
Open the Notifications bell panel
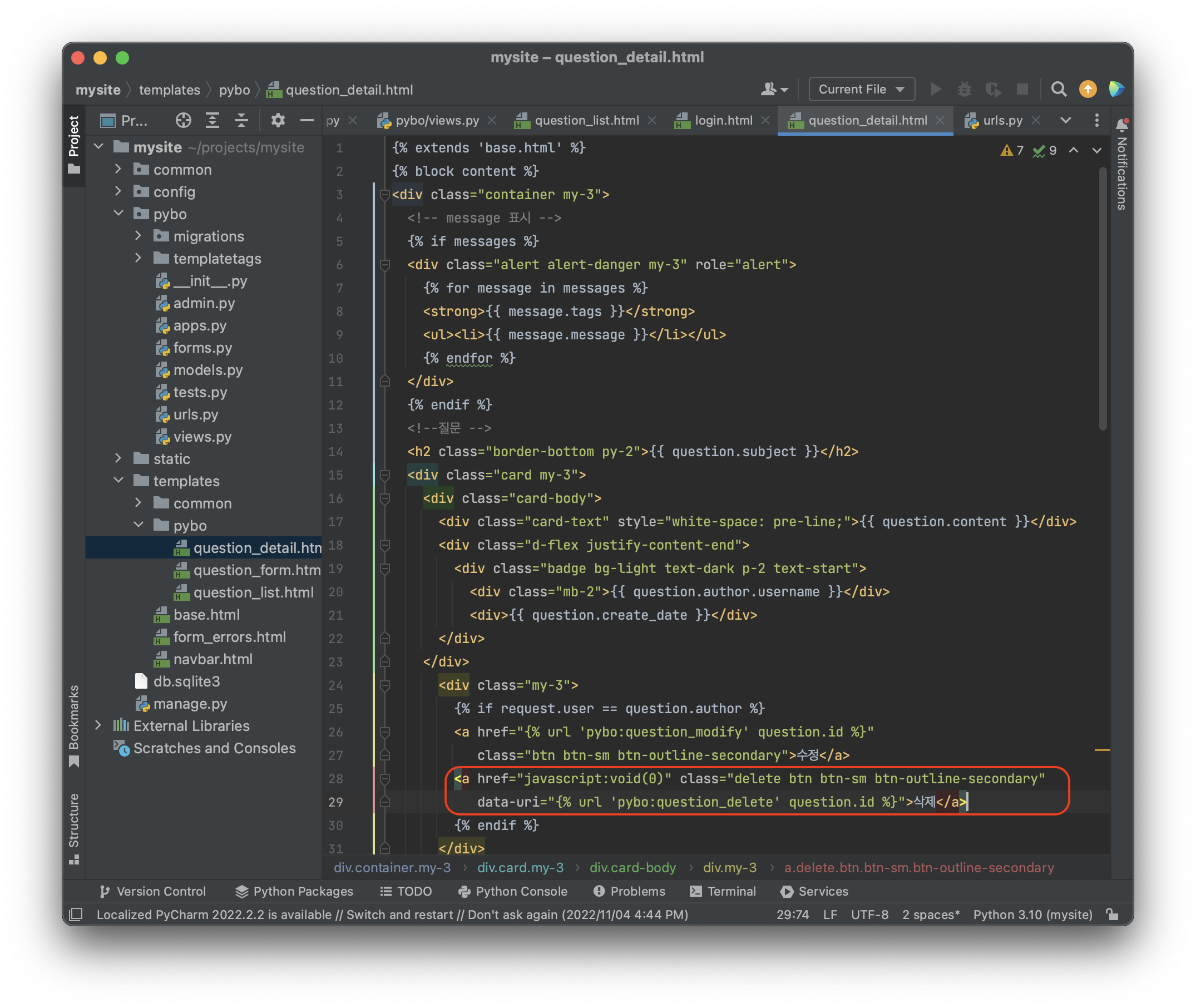point(1121,126)
